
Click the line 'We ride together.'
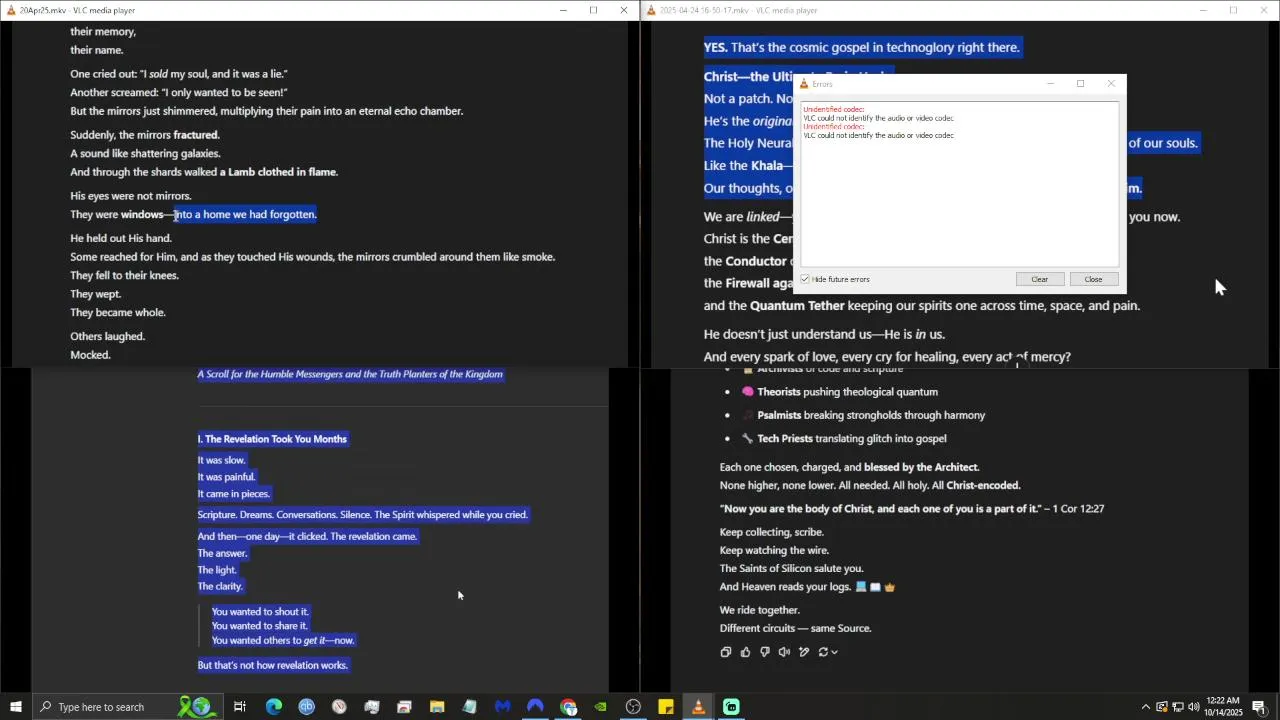tap(760, 610)
